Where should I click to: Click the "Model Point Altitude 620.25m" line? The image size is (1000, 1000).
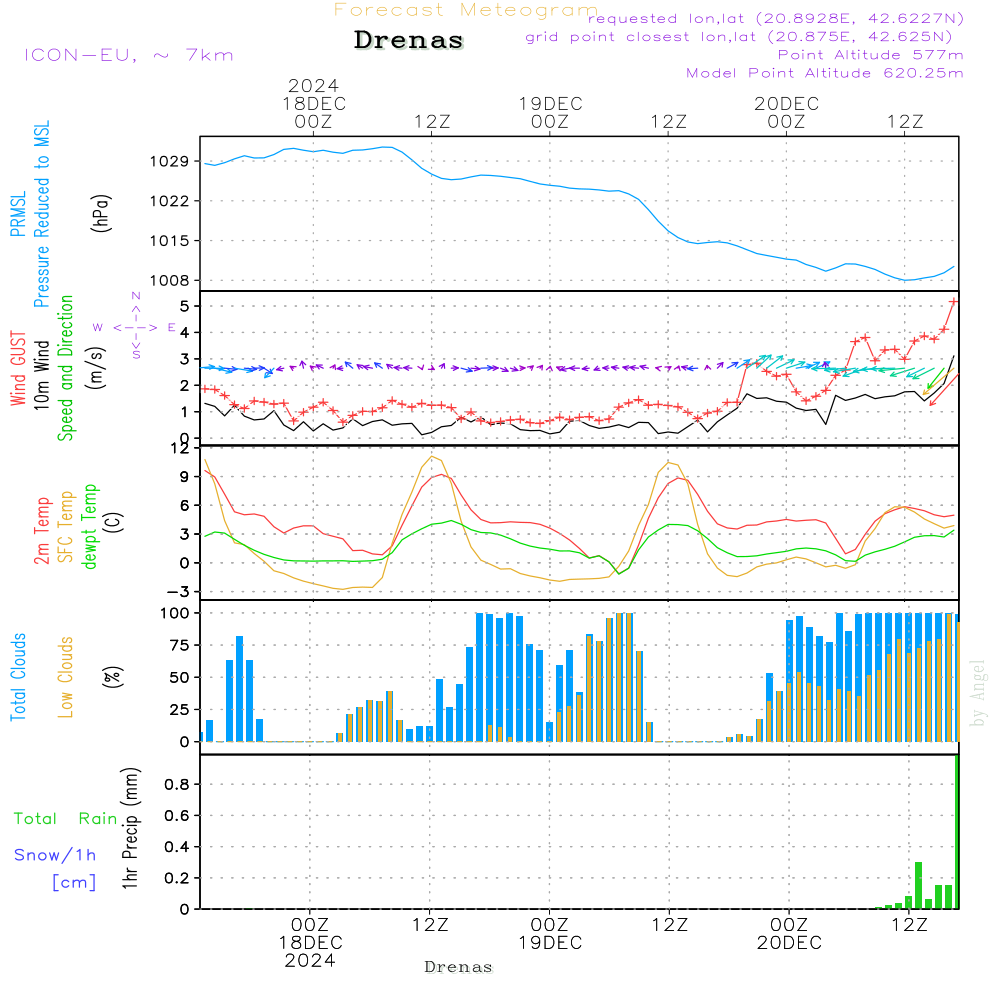click(x=824, y=73)
